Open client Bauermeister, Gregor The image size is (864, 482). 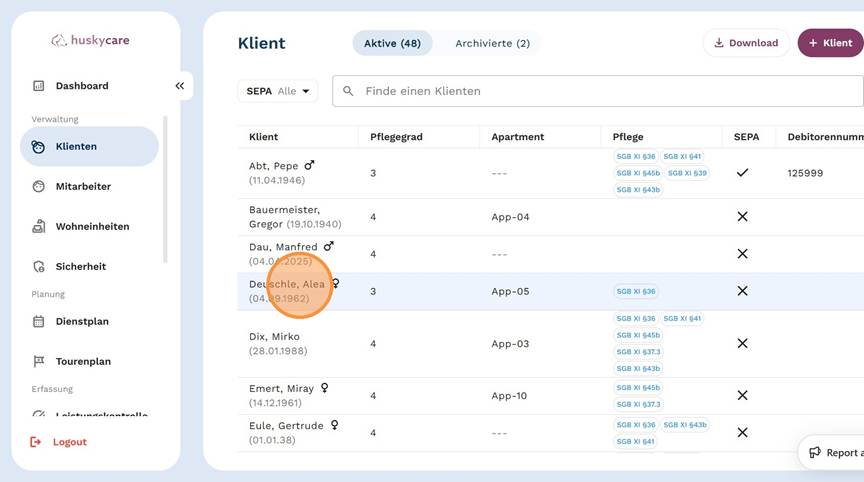(284, 217)
